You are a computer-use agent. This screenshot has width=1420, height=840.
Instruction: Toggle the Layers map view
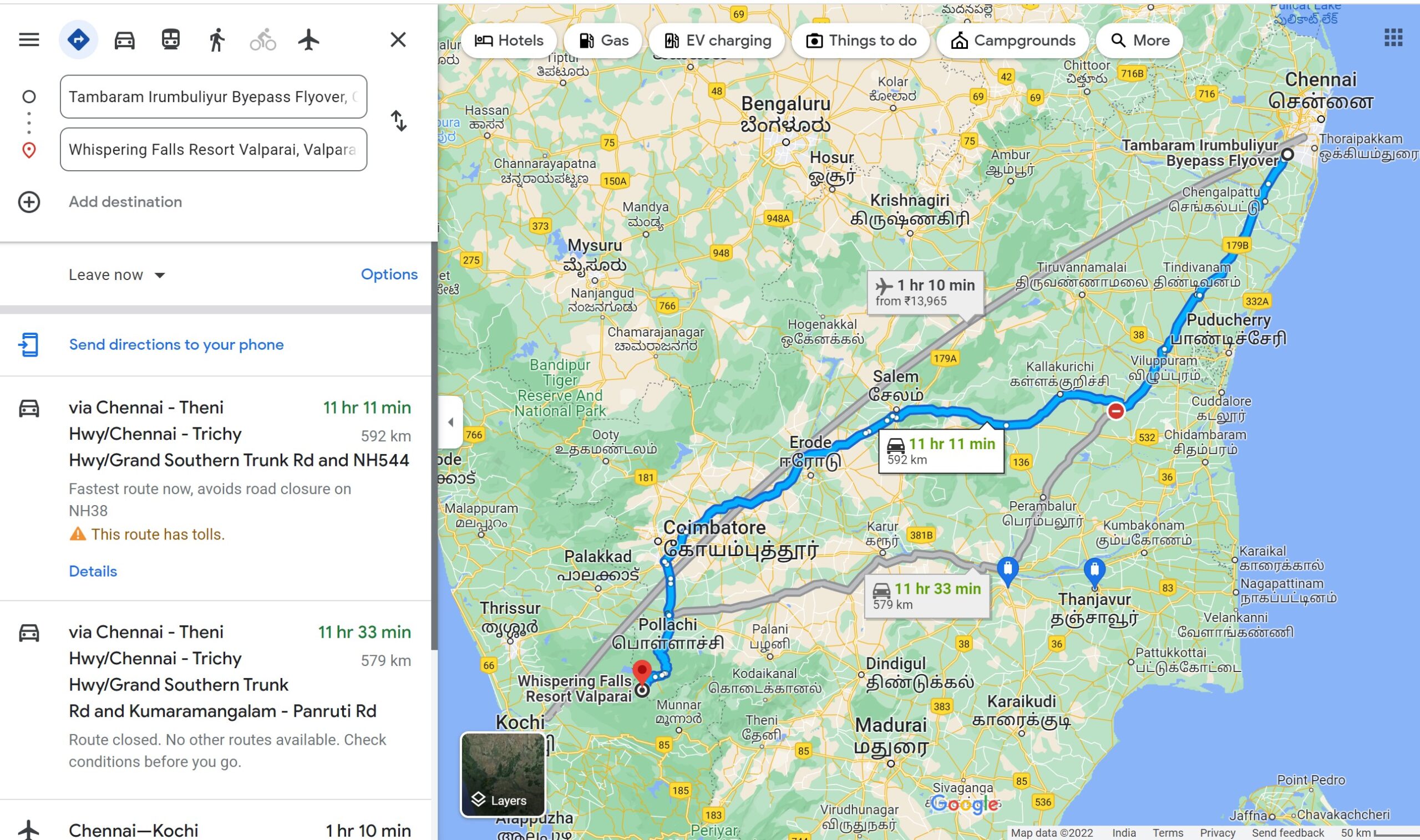click(503, 775)
